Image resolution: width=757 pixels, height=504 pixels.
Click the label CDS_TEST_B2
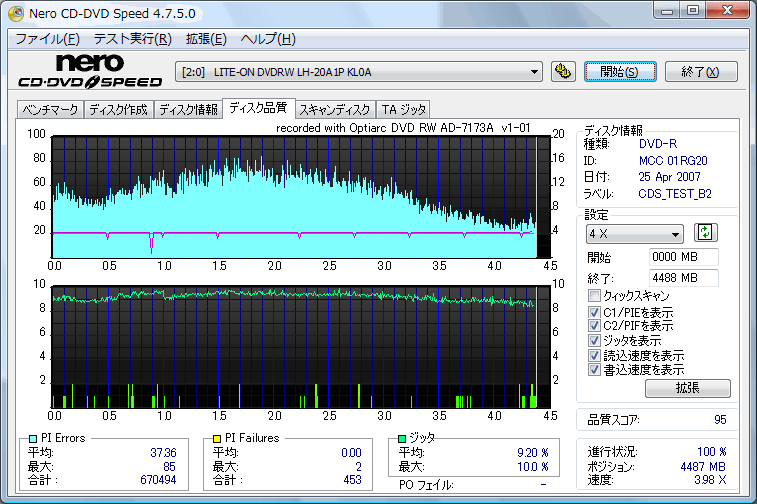(x=675, y=194)
